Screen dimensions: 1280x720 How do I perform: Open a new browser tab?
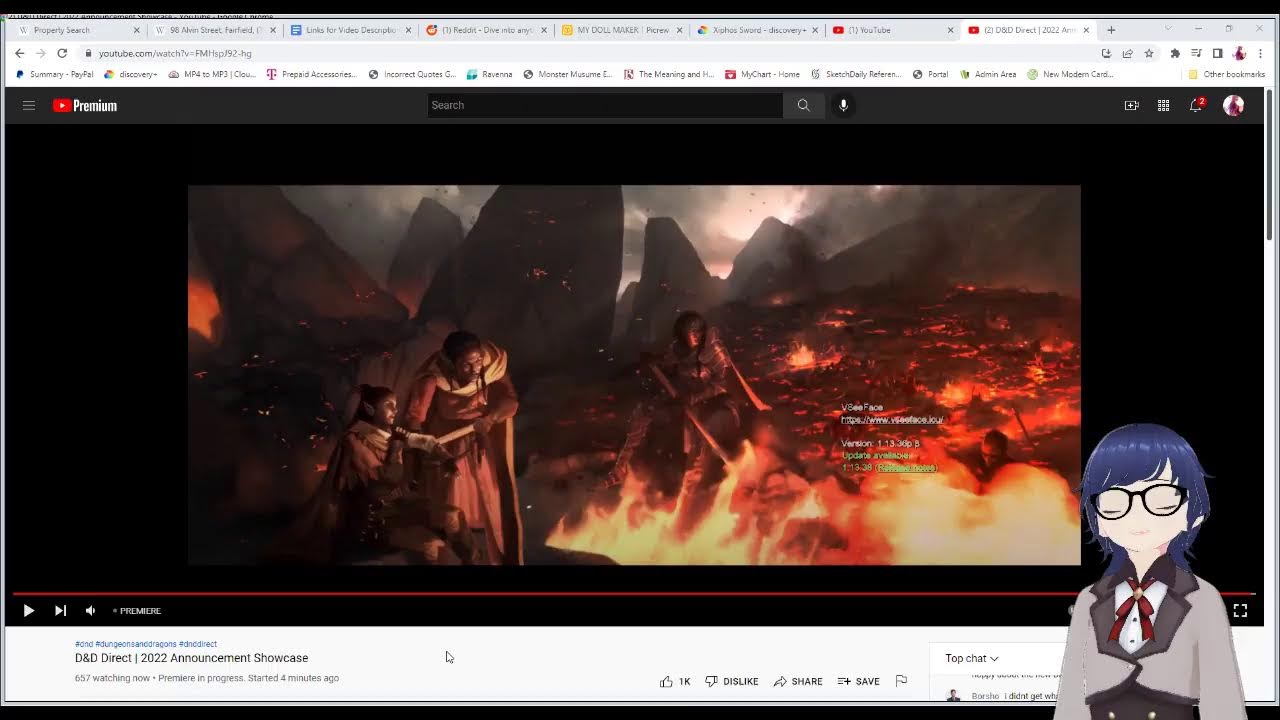point(1111,30)
